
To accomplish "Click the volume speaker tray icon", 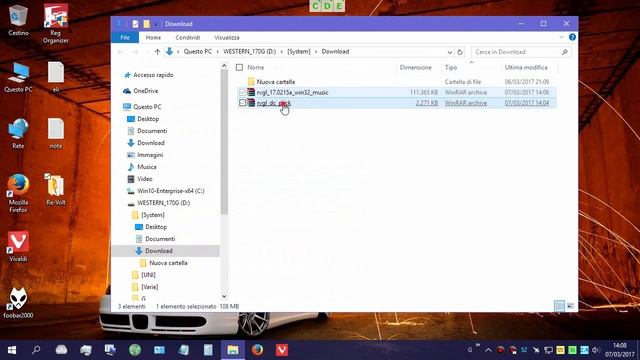I will coord(596,350).
